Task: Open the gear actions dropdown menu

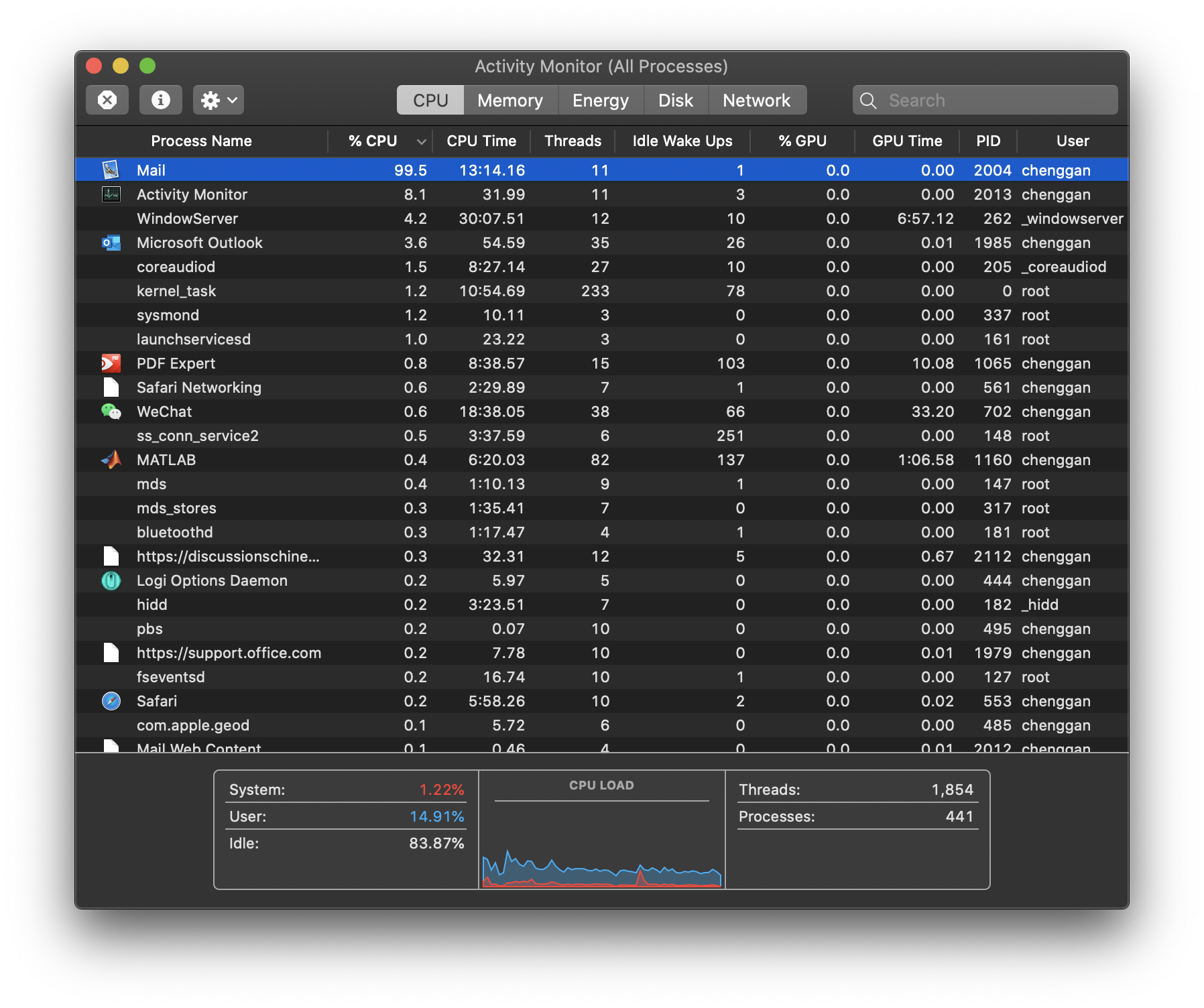Action: pos(218,100)
